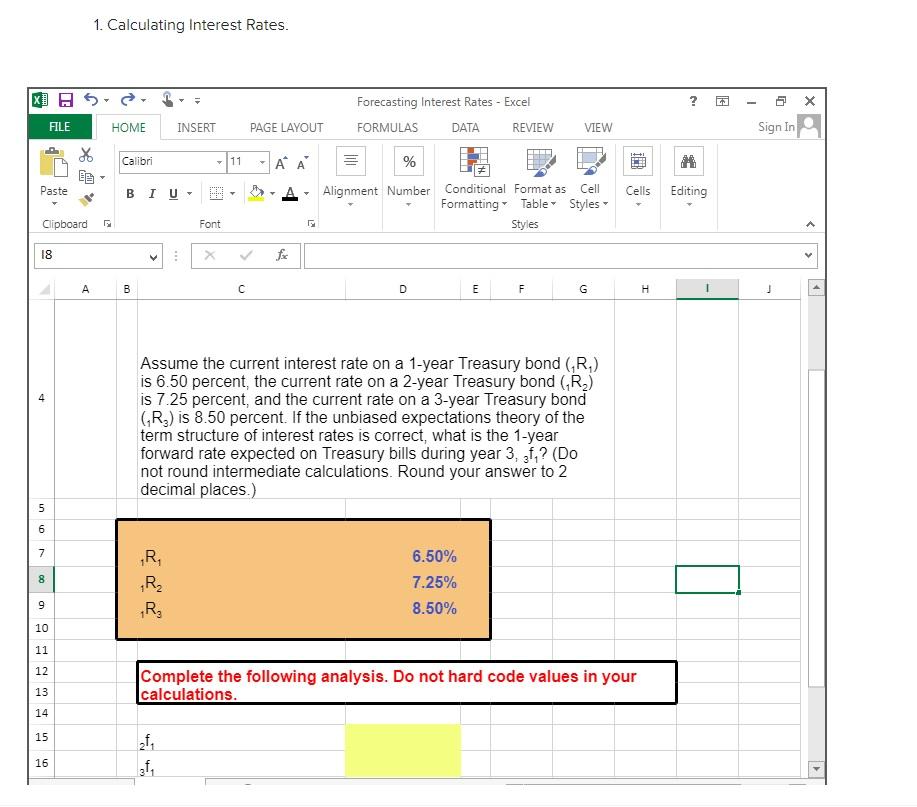Click the Number percent icon
The width and height of the screenshot is (917, 807).
(x=409, y=161)
